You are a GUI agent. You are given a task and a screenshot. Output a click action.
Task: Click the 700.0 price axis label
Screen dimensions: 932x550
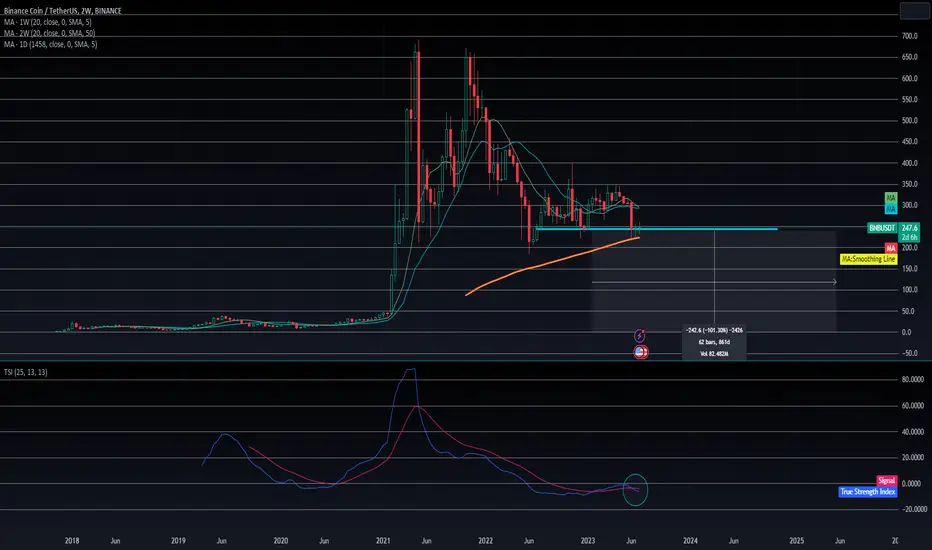click(x=909, y=36)
